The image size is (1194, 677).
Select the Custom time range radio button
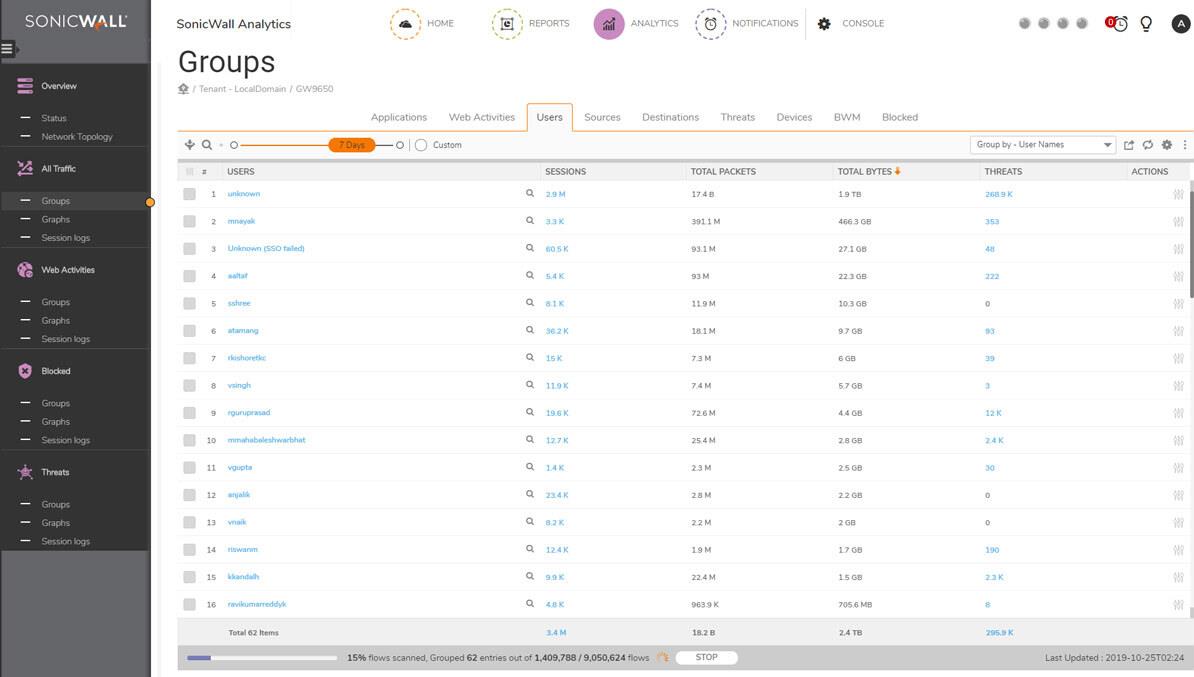click(x=421, y=145)
